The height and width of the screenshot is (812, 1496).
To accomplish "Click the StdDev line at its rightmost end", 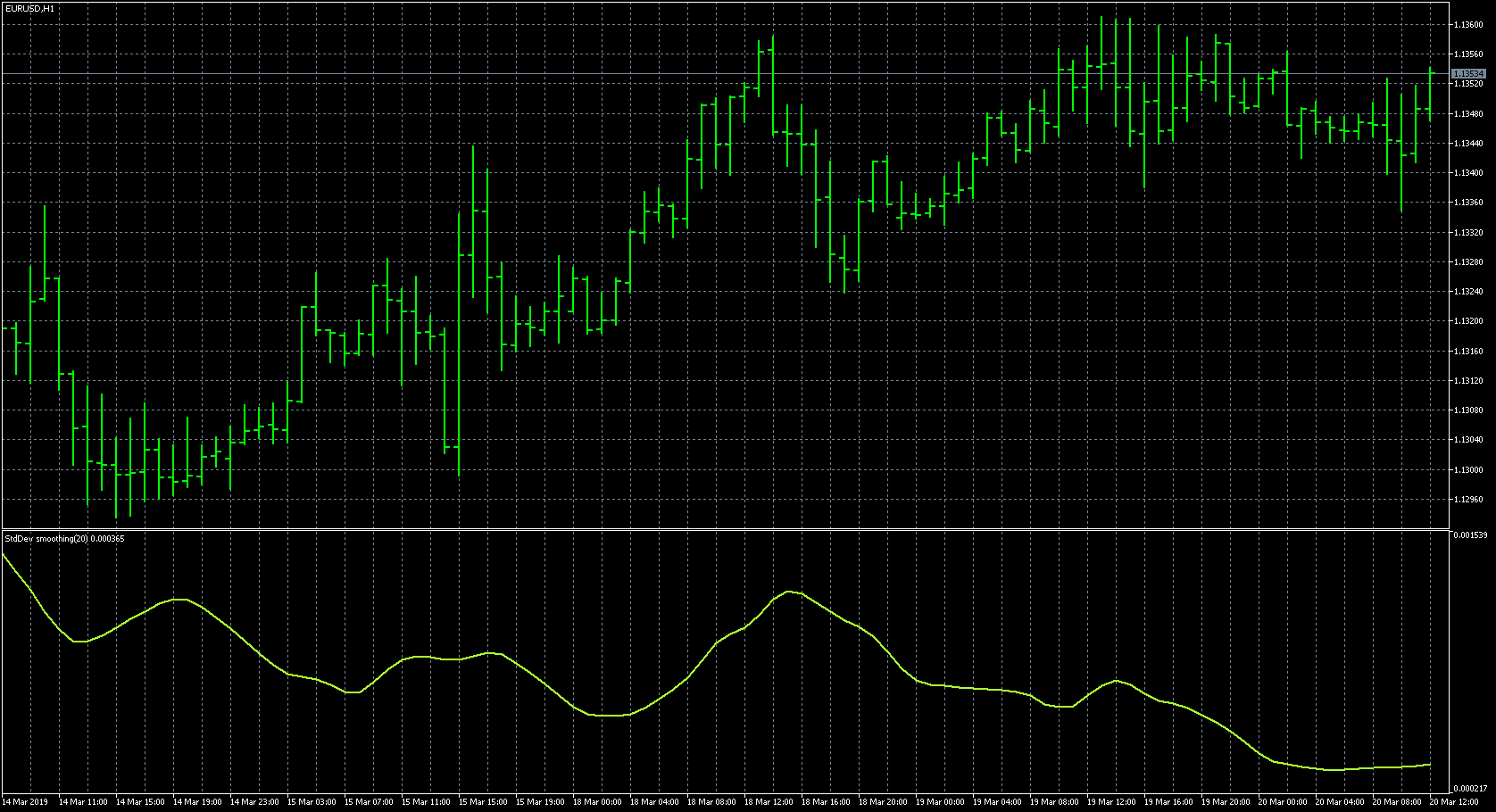I will pyautogui.click(x=1428, y=765).
